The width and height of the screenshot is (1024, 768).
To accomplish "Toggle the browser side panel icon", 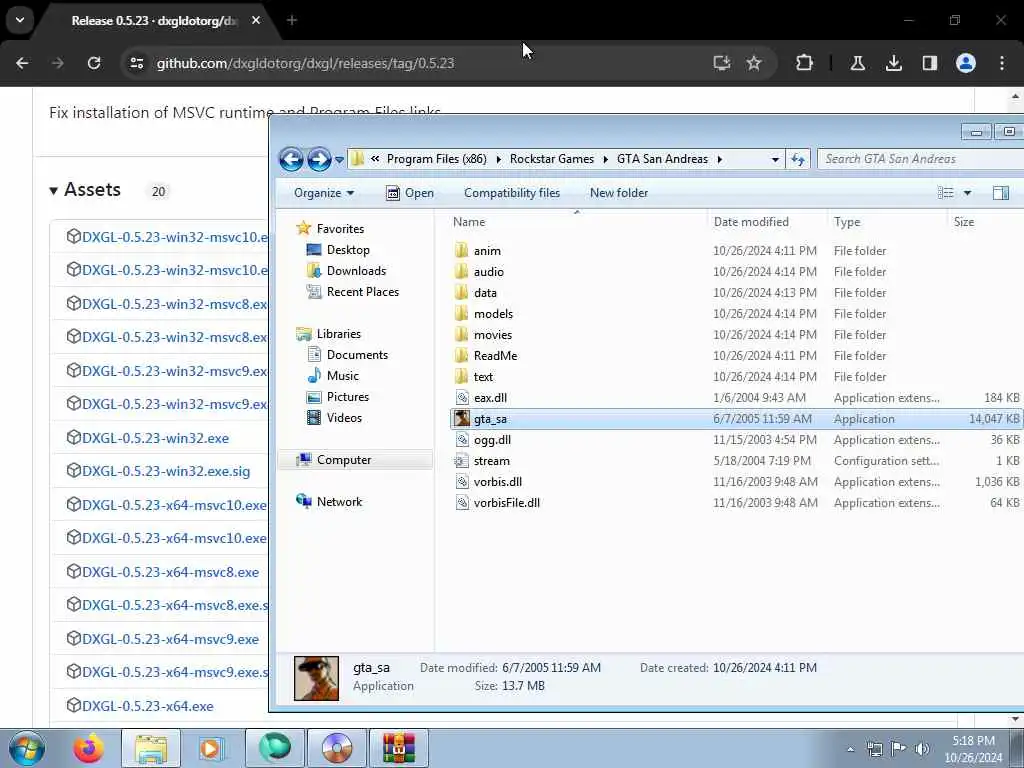I will pos(929,63).
